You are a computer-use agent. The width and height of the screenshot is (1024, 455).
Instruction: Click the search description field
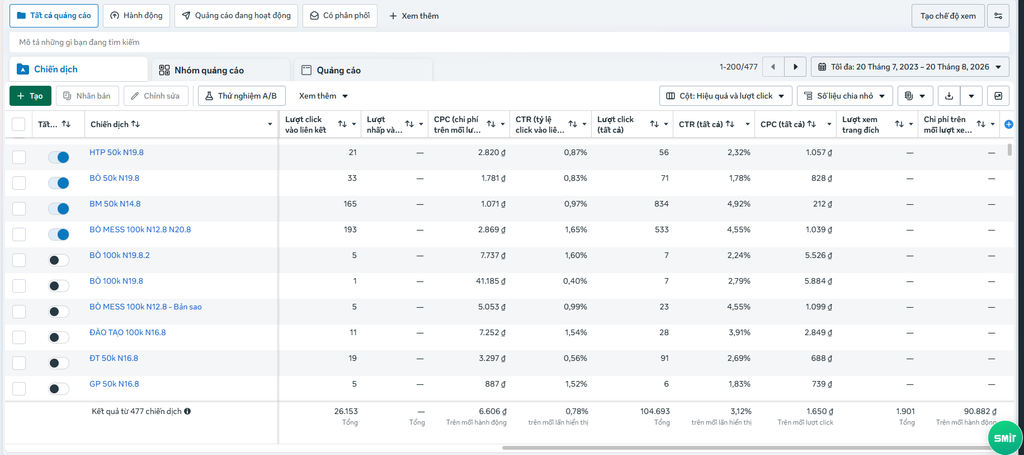(509, 42)
